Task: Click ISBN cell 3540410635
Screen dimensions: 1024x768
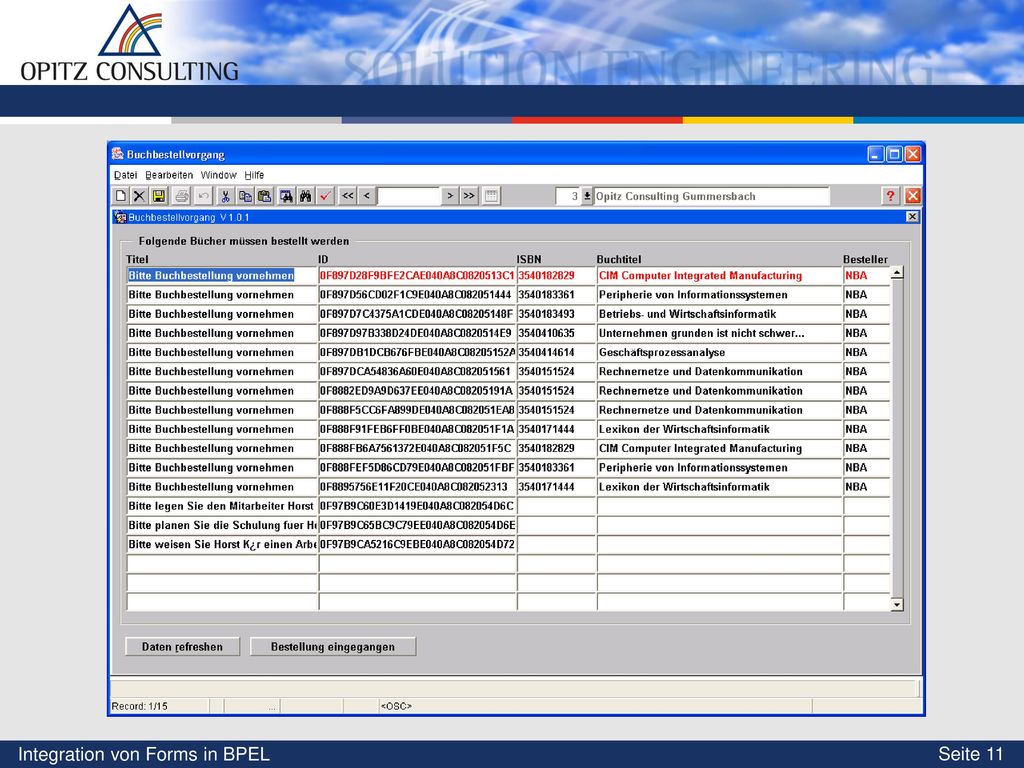Action: click(x=556, y=333)
